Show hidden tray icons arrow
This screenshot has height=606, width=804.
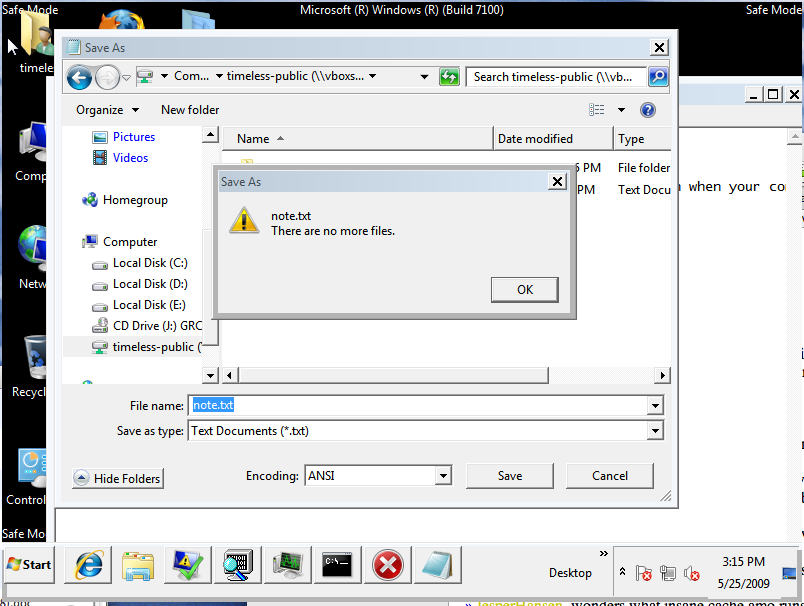[622, 571]
